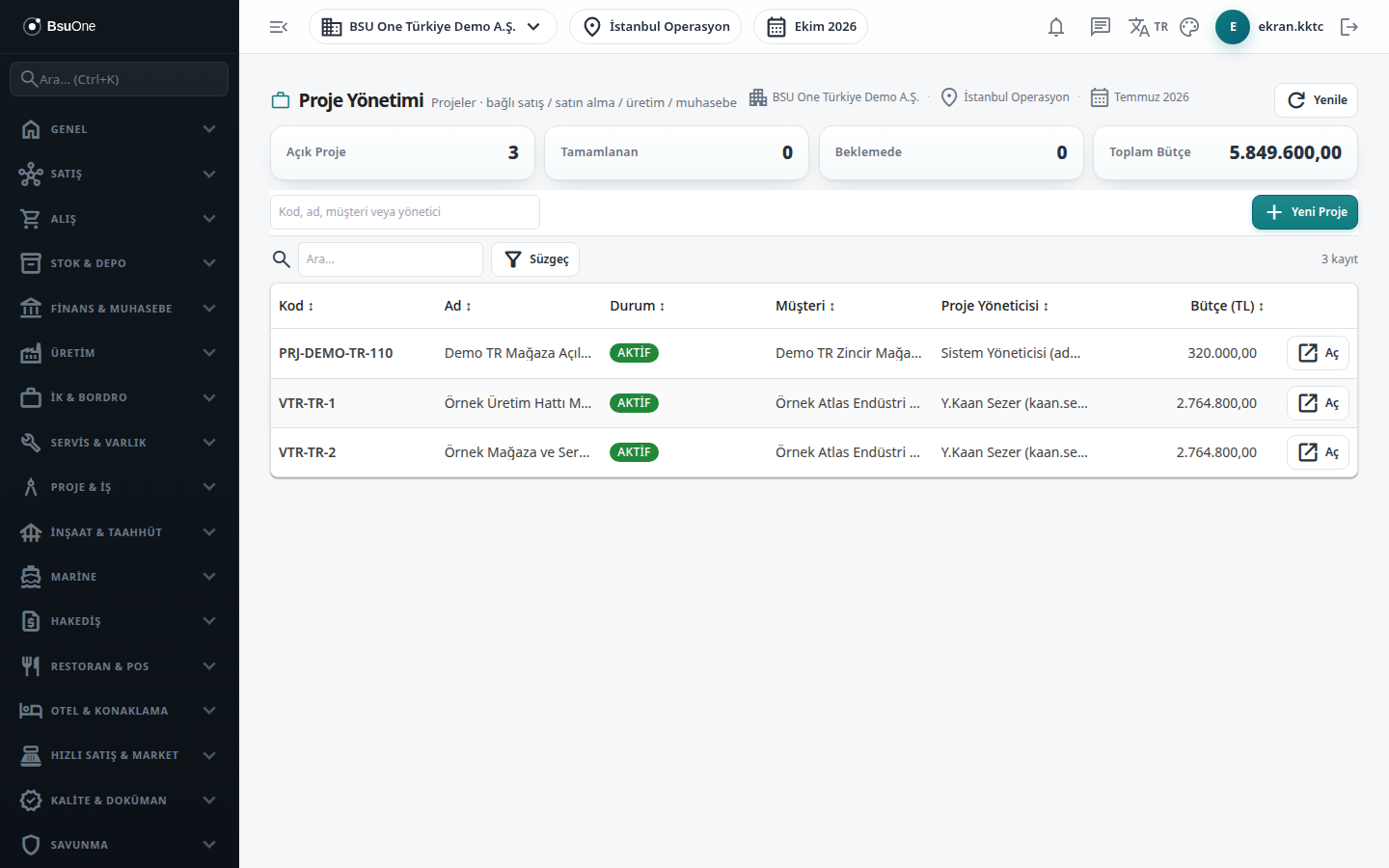The width and height of the screenshot is (1389, 868).
Task: Open project PRJ-DEMO-TR-110 with Aç button
Action: coord(1319,353)
